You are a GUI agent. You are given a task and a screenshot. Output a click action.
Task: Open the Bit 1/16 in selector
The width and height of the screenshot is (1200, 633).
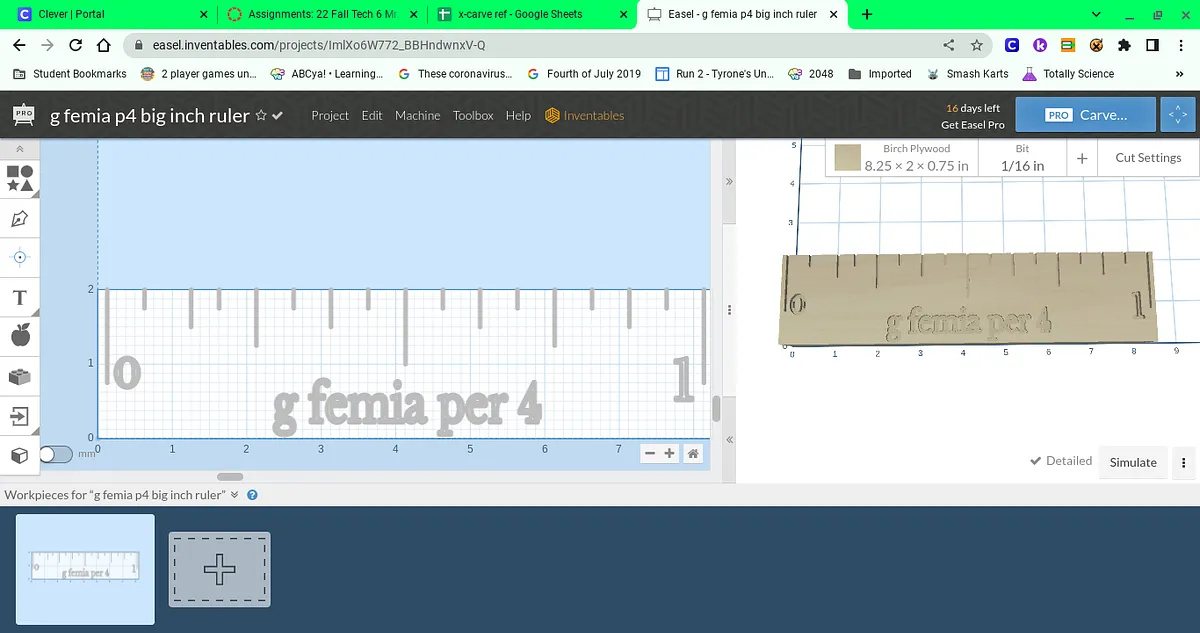tap(1022, 158)
